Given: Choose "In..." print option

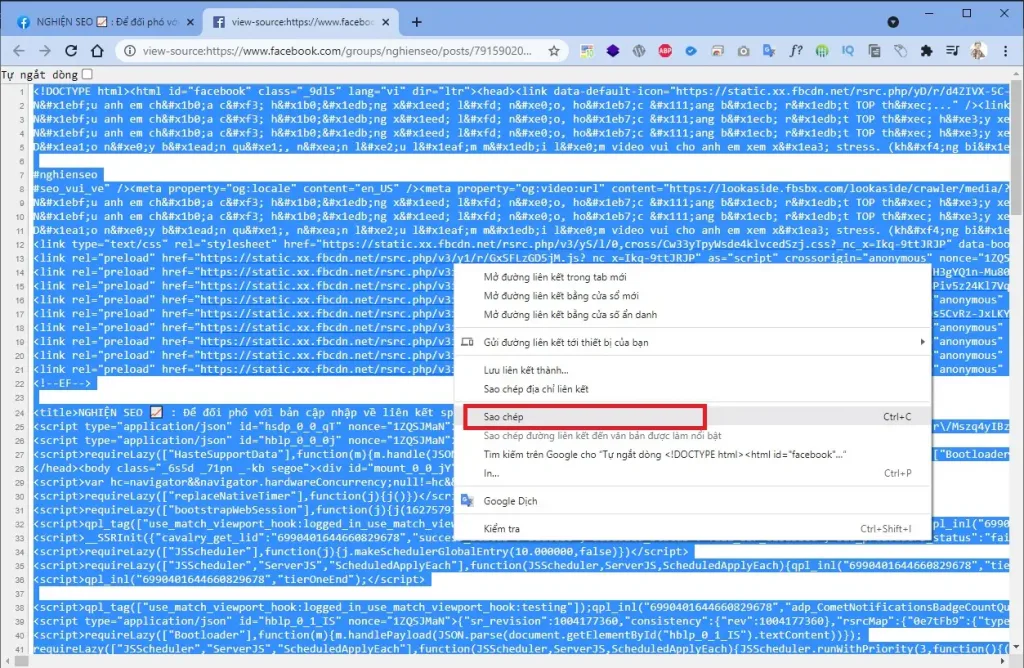Looking at the screenshot, I should pos(693,473).
